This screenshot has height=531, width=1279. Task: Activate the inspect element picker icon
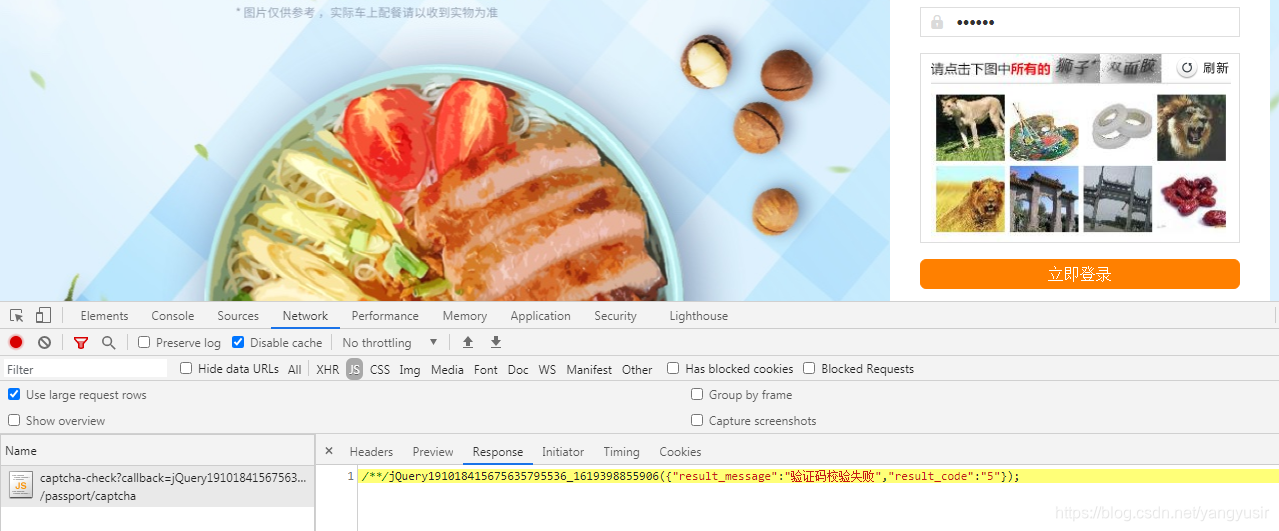(x=17, y=316)
